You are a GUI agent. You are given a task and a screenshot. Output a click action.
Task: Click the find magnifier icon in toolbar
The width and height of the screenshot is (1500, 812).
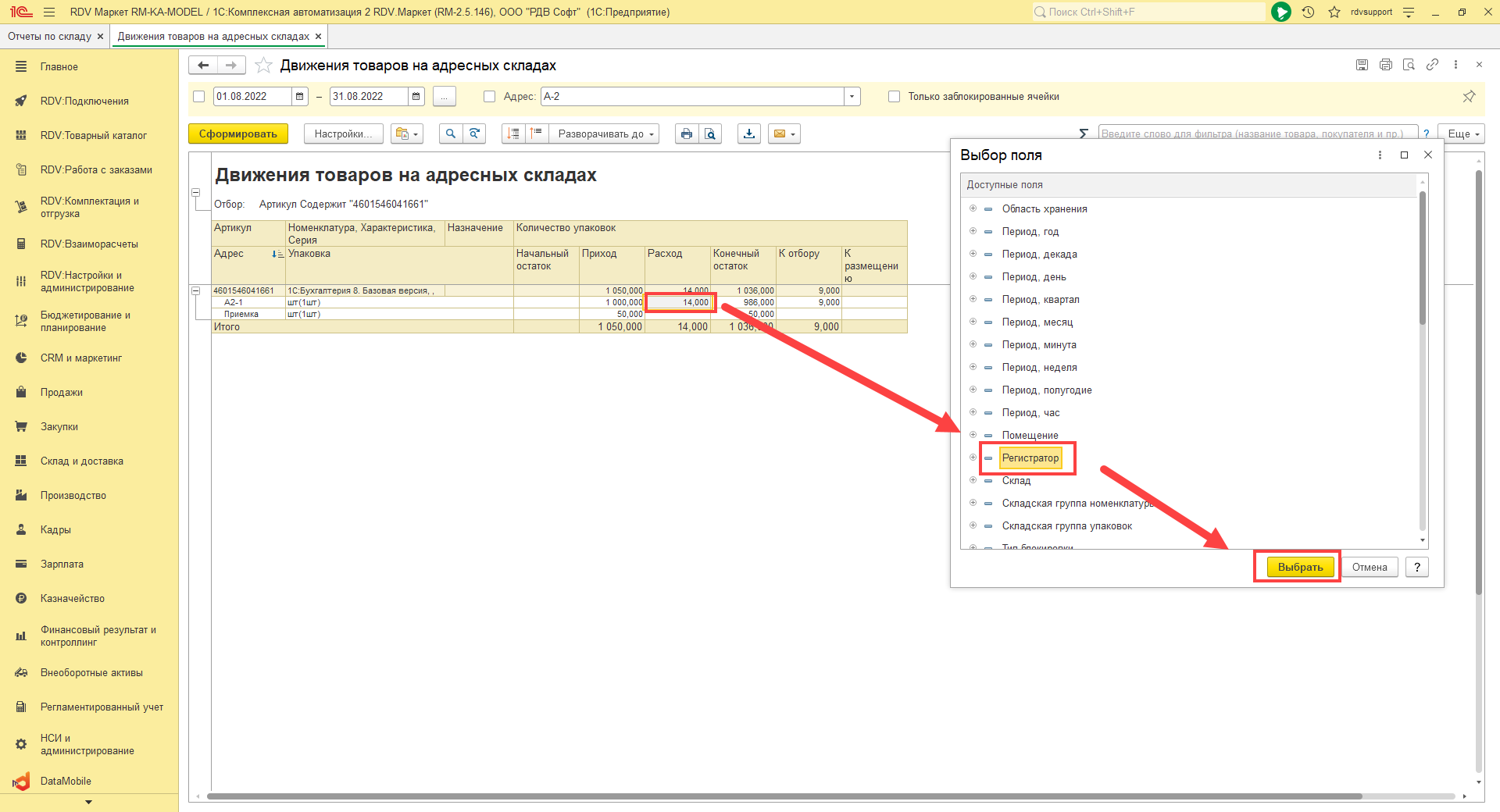[x=451, y=134]
